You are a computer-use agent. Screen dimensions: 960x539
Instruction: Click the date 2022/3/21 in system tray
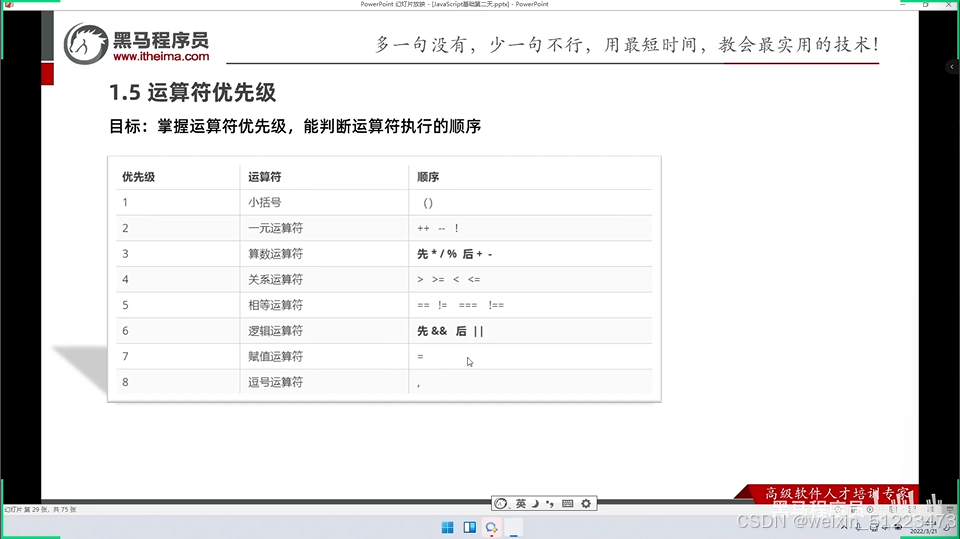(923, 531)
